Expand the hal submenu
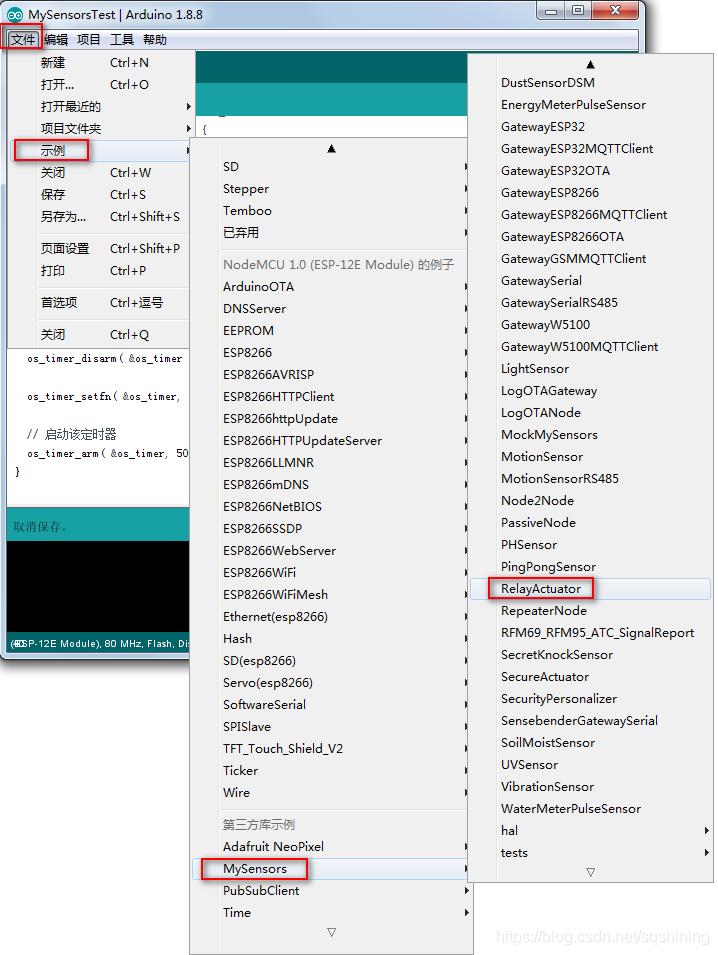This screenshot has height=955, width=718. pos(590,831)
